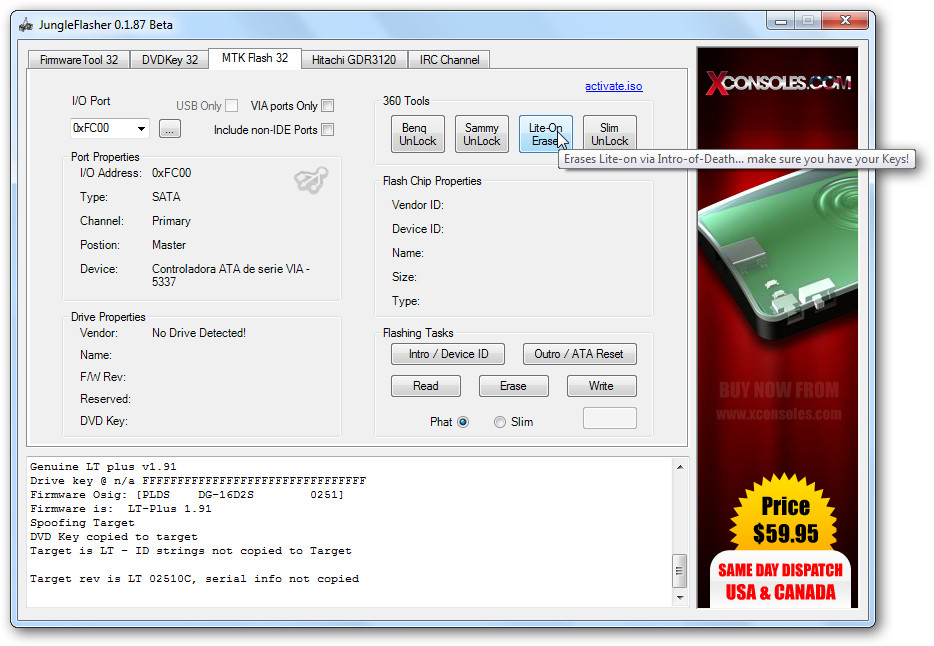This screenshot has height=646, width=934.
Task: Click the Lite-On Erase button
Action: [546, 134]
